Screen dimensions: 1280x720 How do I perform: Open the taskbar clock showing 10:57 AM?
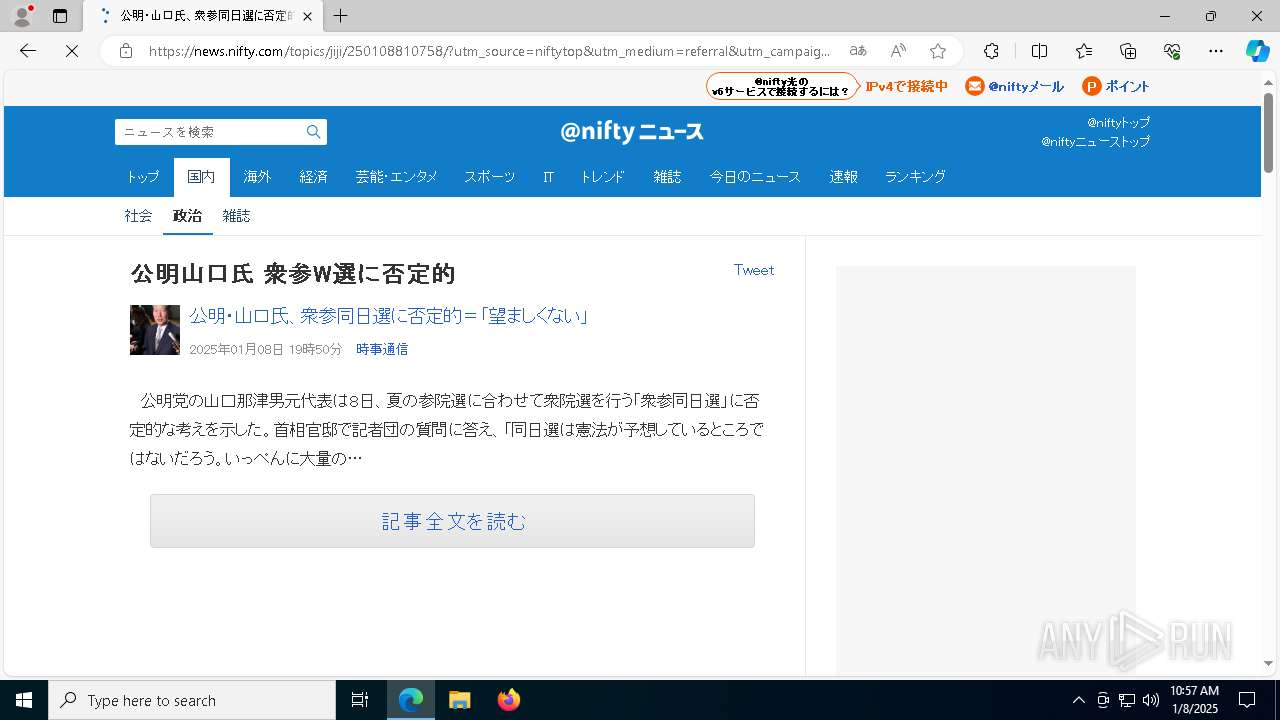(x=1194, y=700)
